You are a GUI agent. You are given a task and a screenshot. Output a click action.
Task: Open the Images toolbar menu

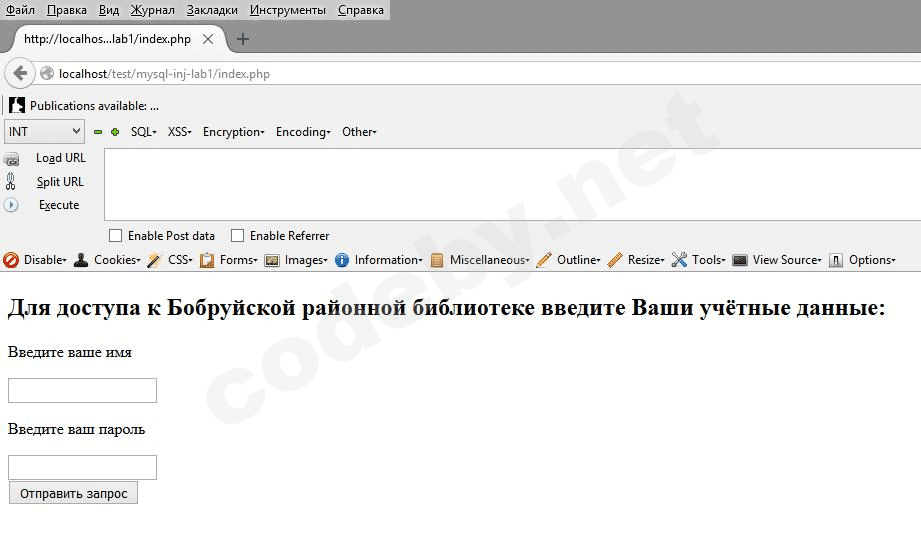tap(306, 260)
